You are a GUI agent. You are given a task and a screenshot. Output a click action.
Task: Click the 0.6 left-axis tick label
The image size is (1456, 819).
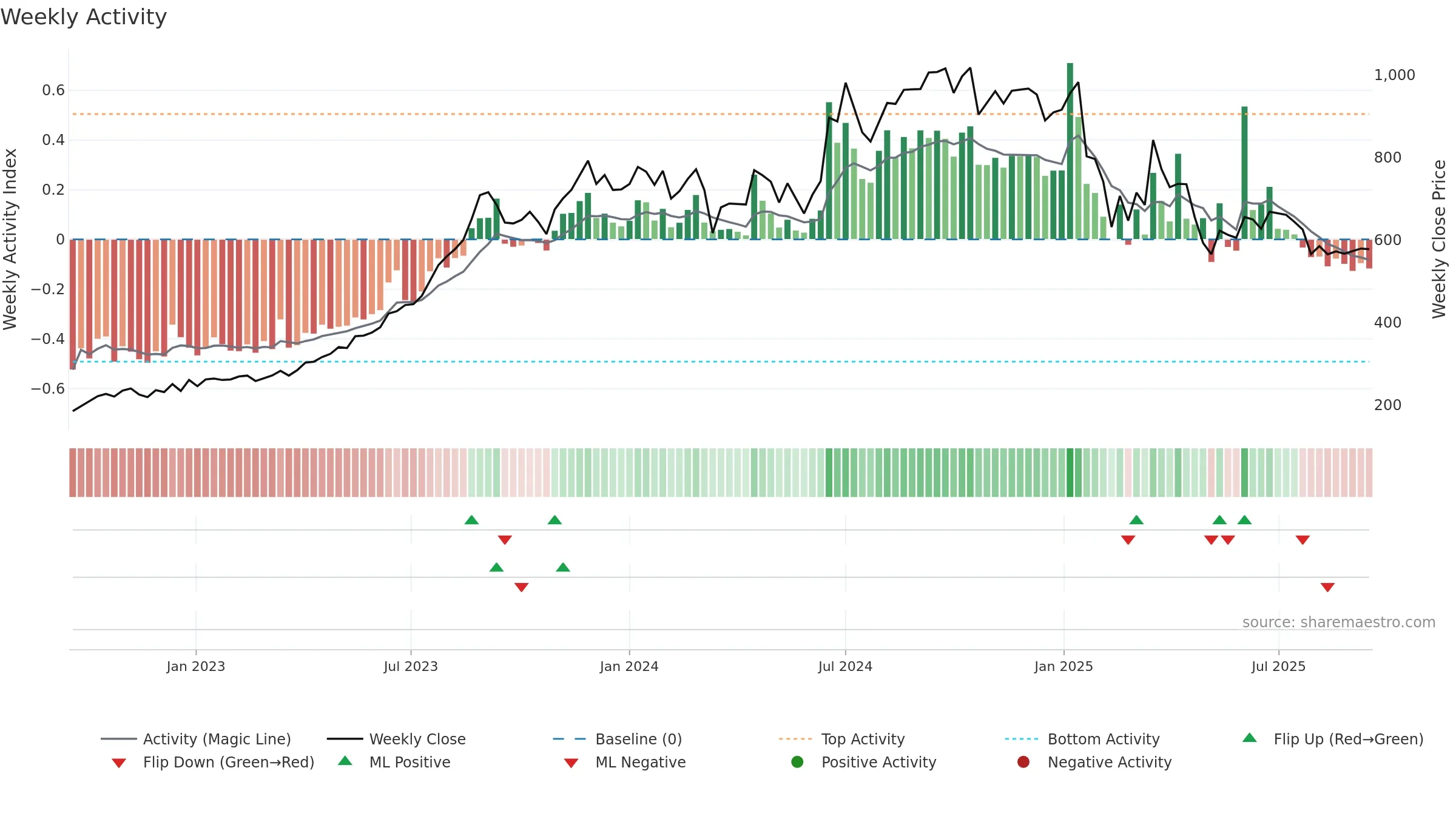click(x=53, y=90)
